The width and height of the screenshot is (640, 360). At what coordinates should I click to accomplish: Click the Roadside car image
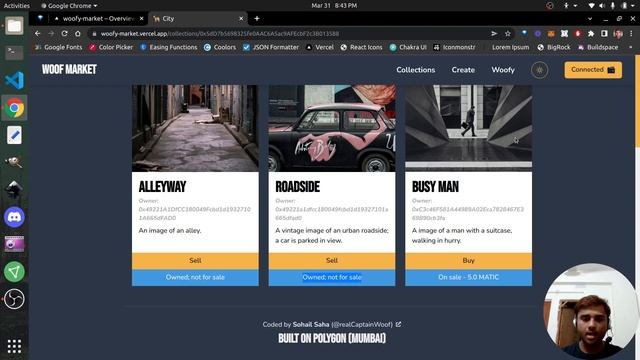[332, 128]
